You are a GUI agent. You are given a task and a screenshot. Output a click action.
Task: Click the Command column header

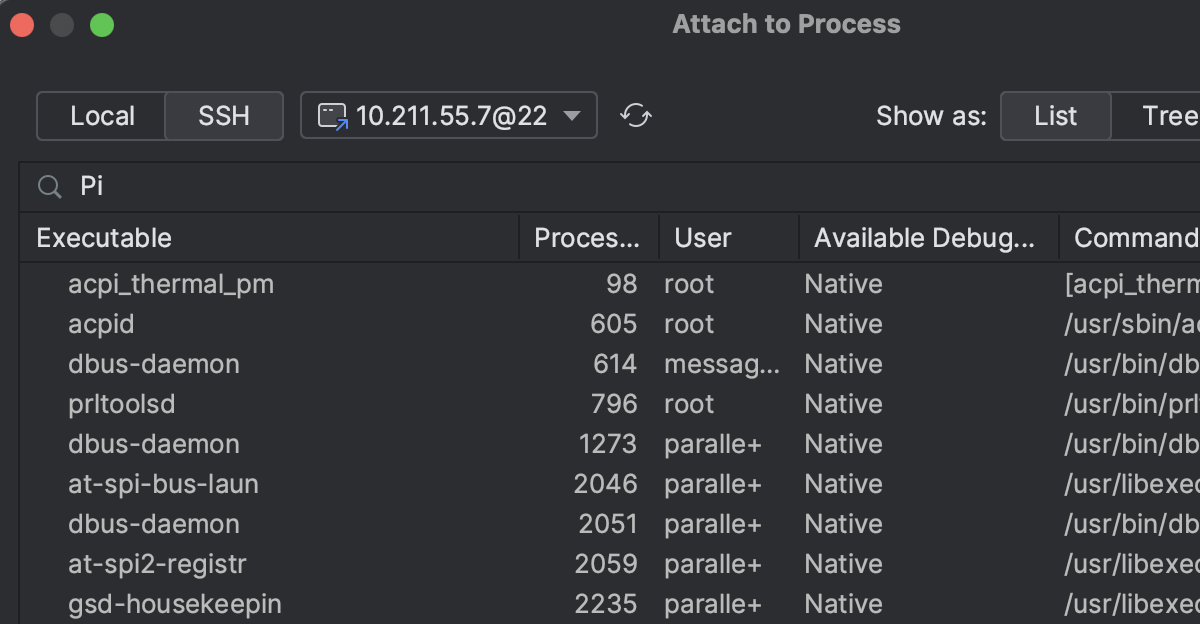tap(1135, 238)
